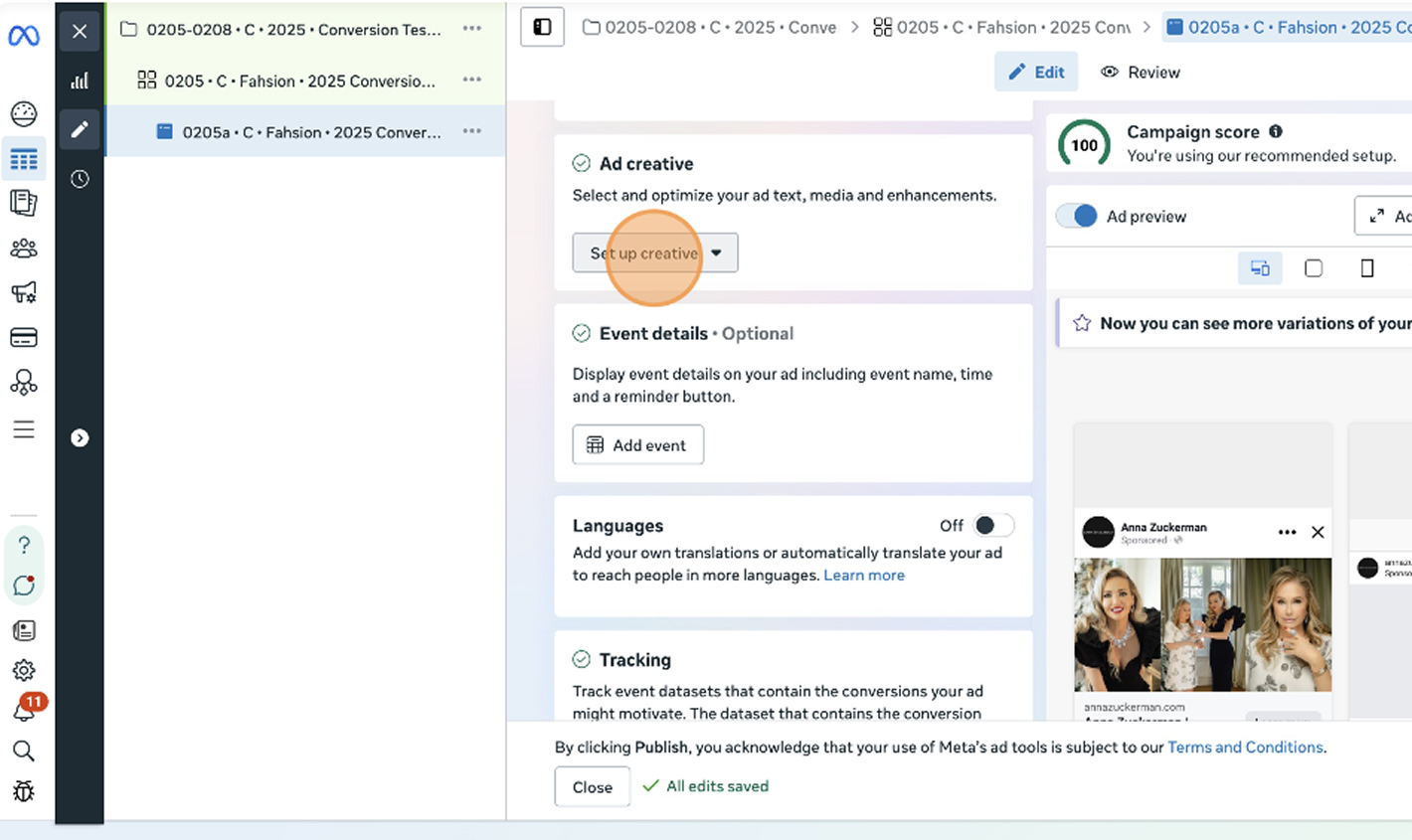1412x840 pixels.
Task: Open the Campaigns table grid icon
Action: coord(24,159)
